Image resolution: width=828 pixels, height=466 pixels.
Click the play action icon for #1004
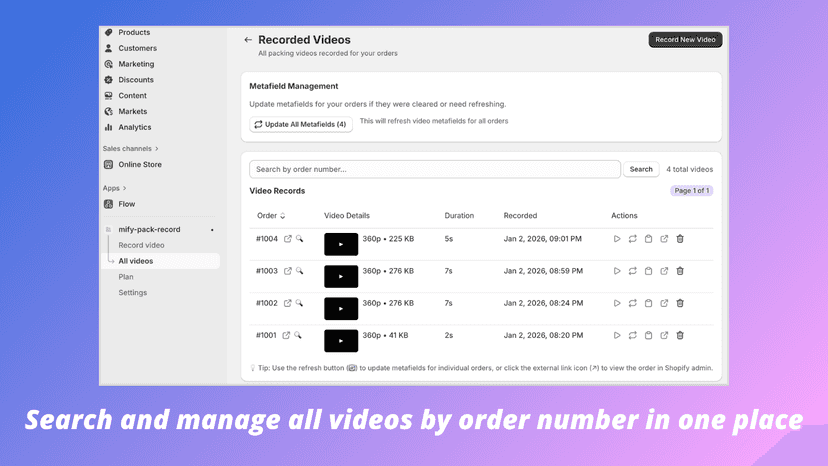tap(617, 239)
